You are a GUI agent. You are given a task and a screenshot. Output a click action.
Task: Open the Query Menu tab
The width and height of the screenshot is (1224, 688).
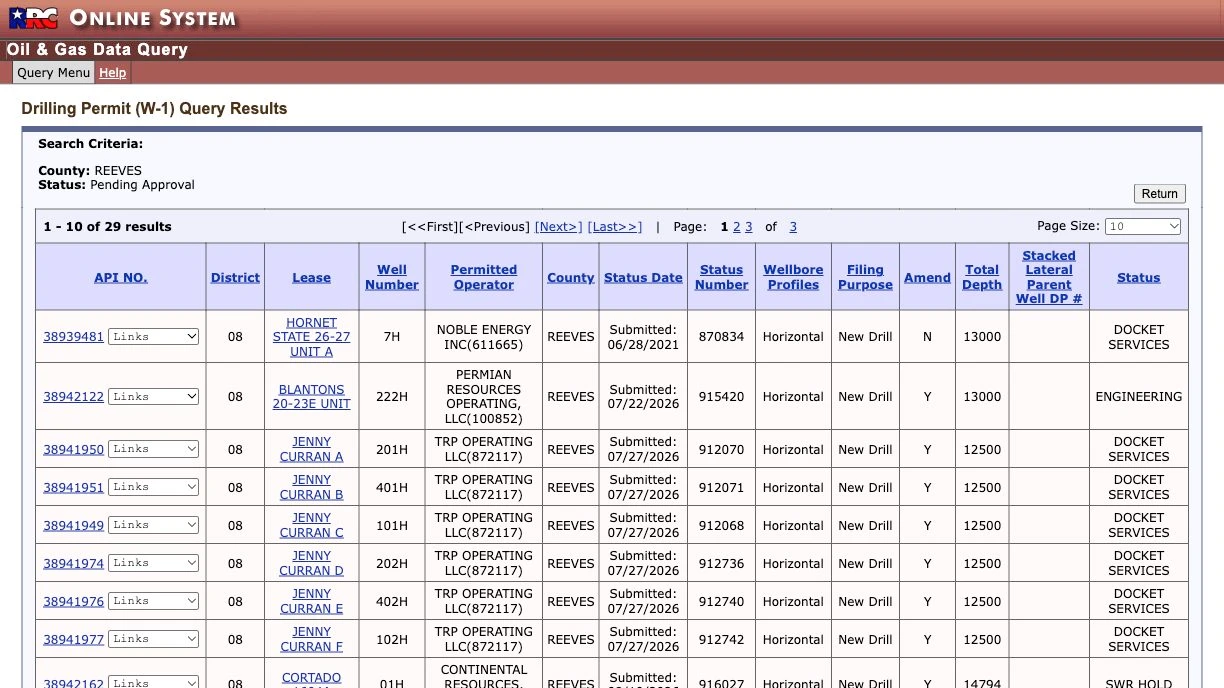(54, 72)
